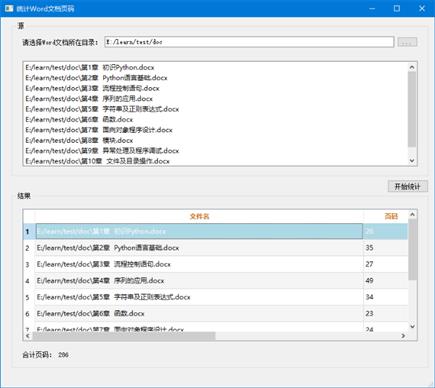The height and width of the screenshot is (388, 435).
Task: Click page count cell 34
Action: [386, 297]
